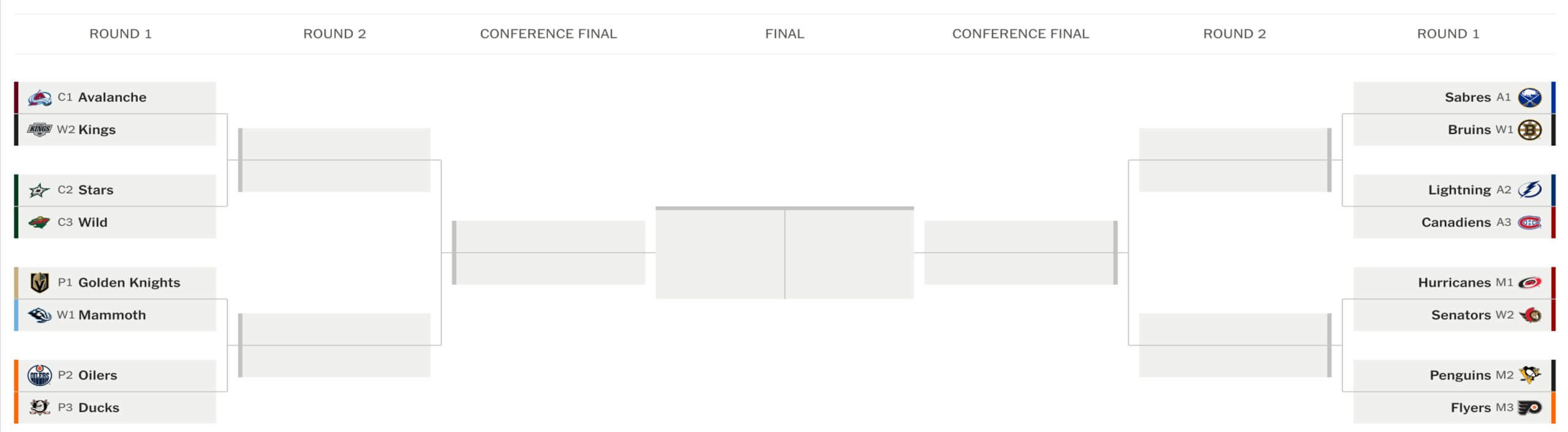Click the FINAL column header
Screen dimensions: 1568x432
(x=784, y=34)
